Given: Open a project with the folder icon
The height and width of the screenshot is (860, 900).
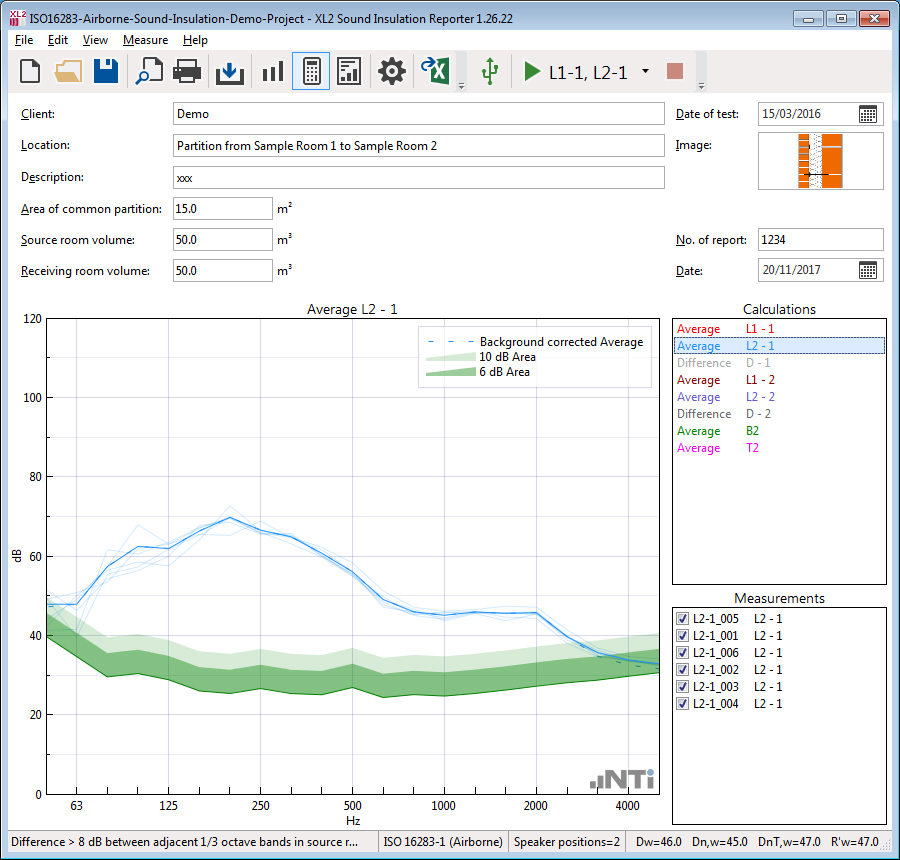Looking at the screenshot, I should [68, 71].
